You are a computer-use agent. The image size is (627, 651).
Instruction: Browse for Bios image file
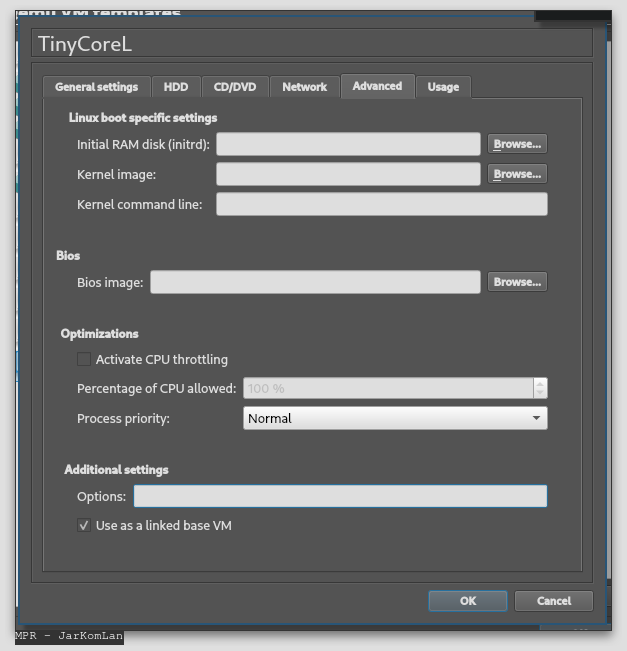click(517, 282)
